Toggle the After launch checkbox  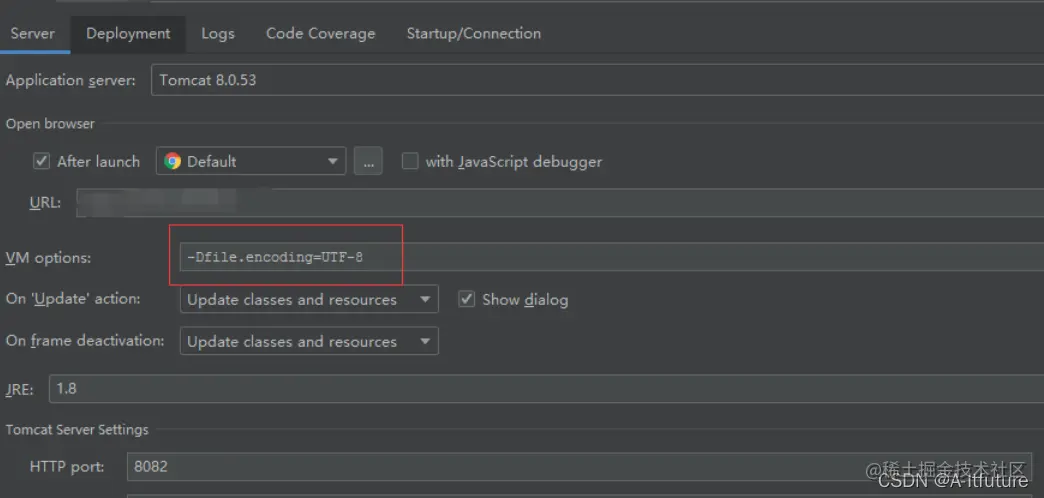click(42, 161)
